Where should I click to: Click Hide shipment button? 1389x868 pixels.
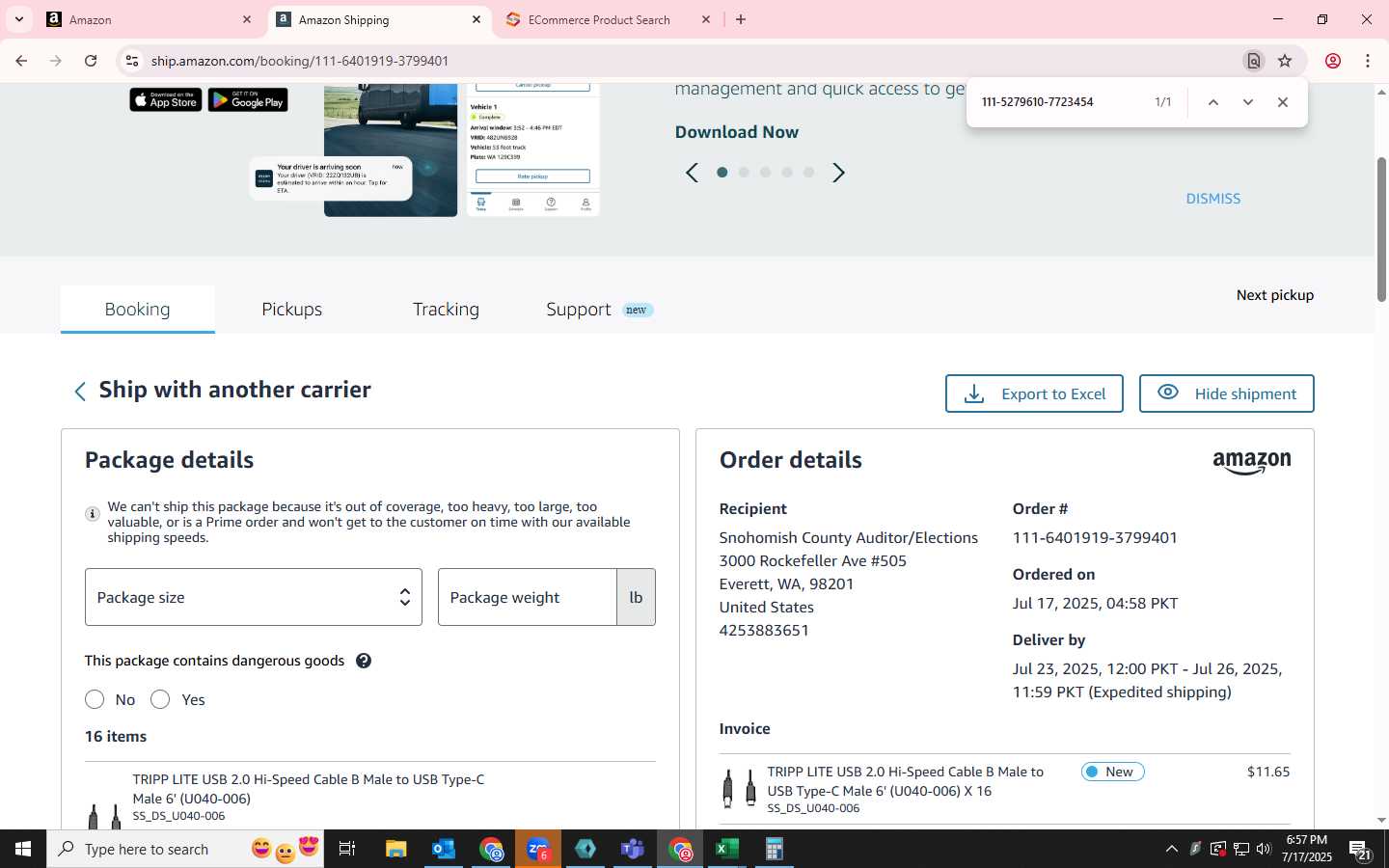tap(1227, 393)
